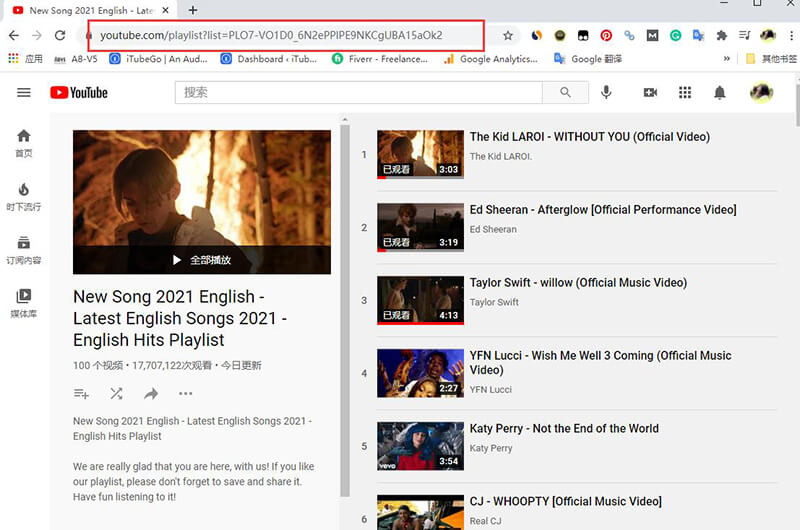The image size is (800, 530).
Task: Click the create video camera icon
Action: (651, 92)
